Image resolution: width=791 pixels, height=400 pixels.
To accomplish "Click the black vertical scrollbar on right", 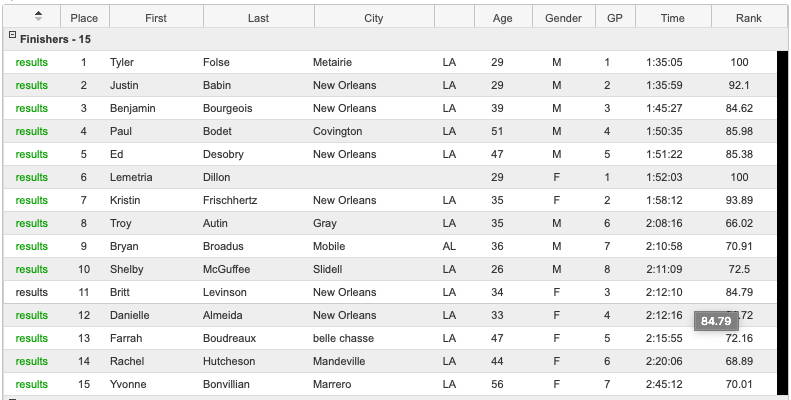I will [x=782, y=223].
